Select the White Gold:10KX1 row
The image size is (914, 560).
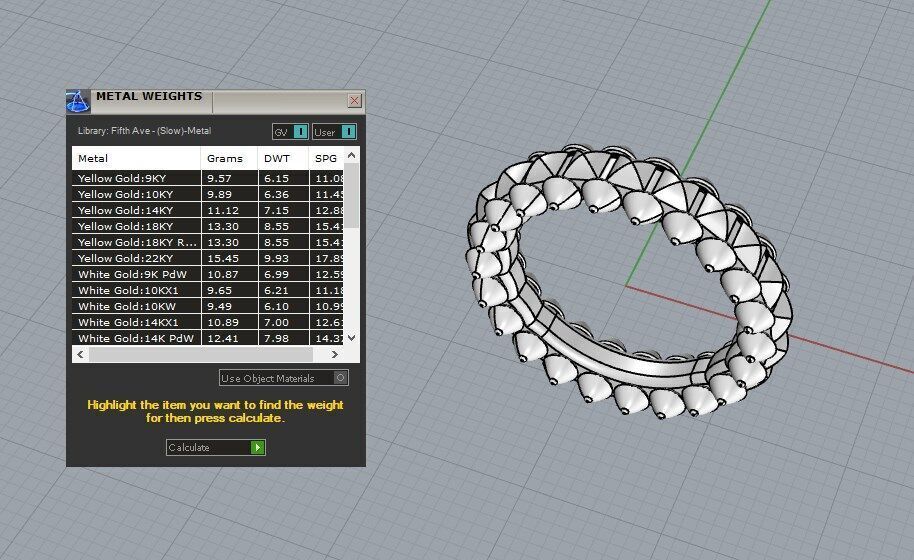click(208, 290)
